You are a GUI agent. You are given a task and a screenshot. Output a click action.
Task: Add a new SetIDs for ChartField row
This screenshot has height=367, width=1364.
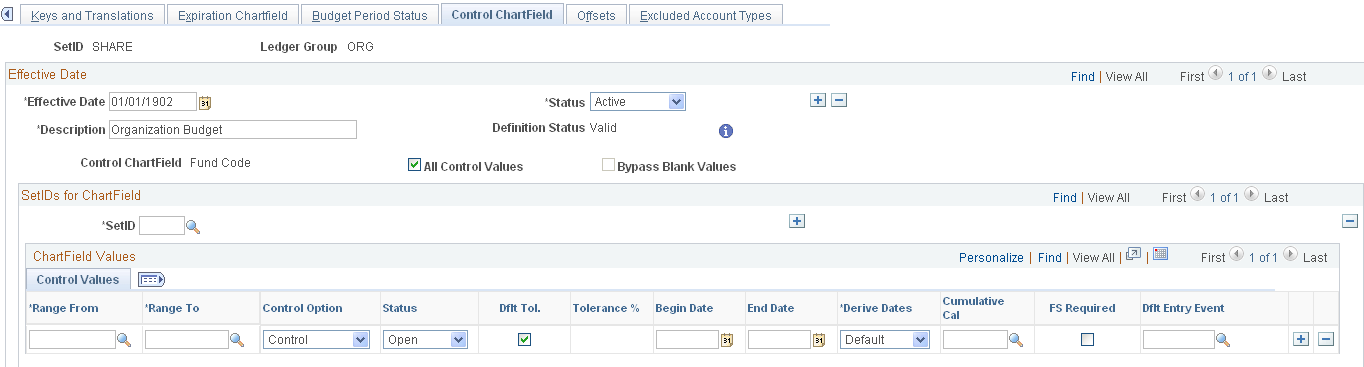click(x=797, y=221)
